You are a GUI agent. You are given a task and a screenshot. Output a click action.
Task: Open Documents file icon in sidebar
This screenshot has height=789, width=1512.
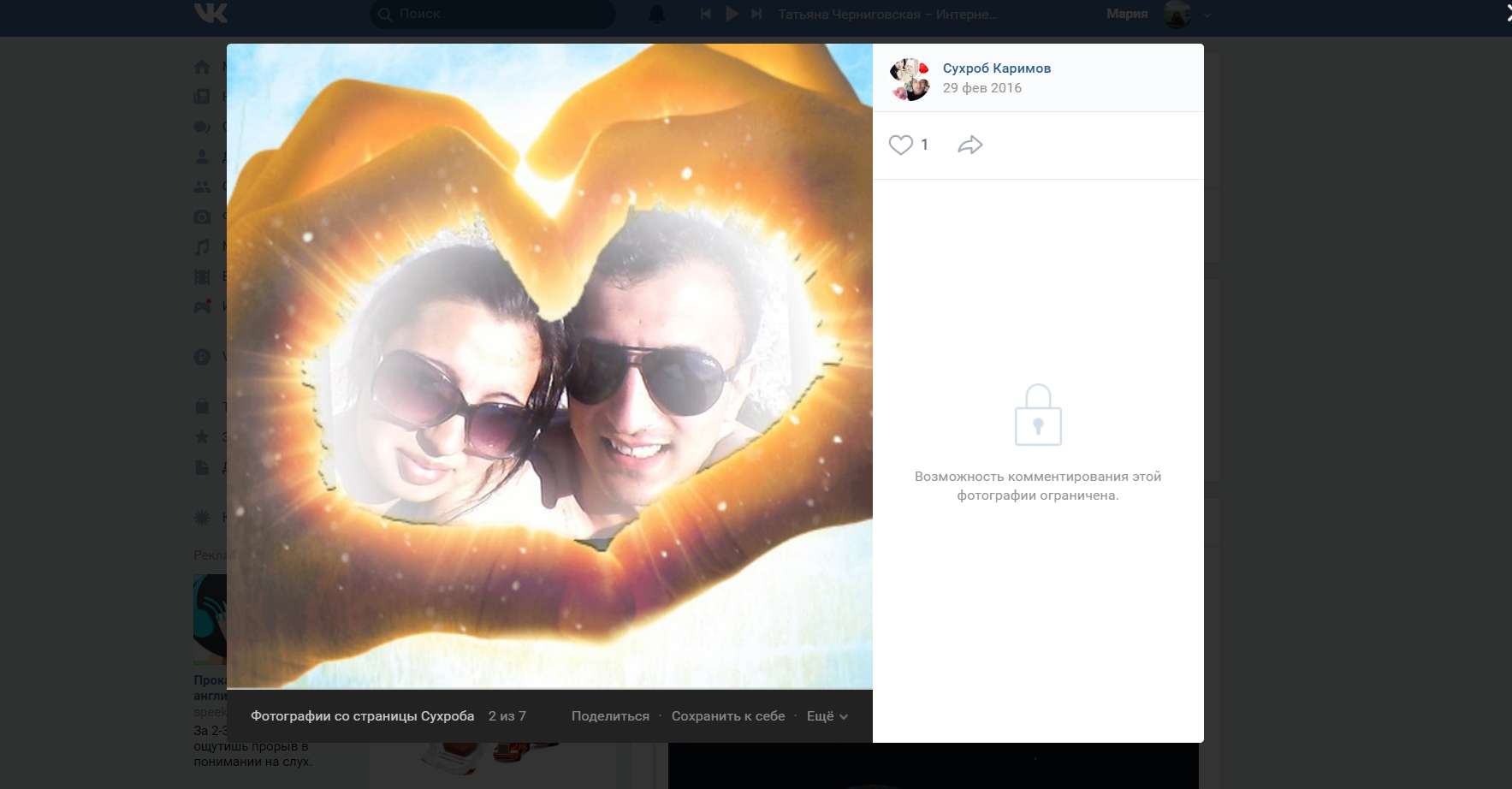point(202,466)
